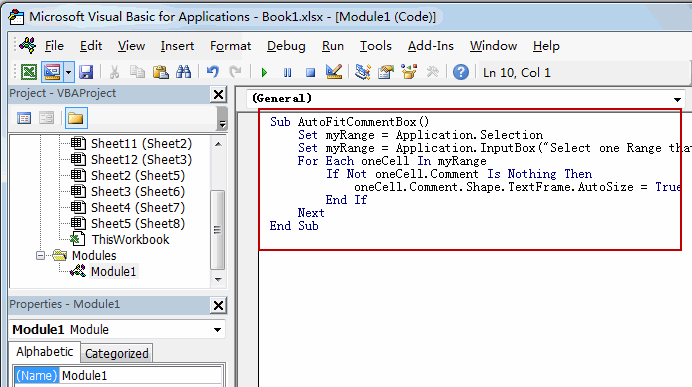Viewport: 692px width, 387px height.
Task: Open the Format menu
Action: pyautogui.click(x=230, y=45)
